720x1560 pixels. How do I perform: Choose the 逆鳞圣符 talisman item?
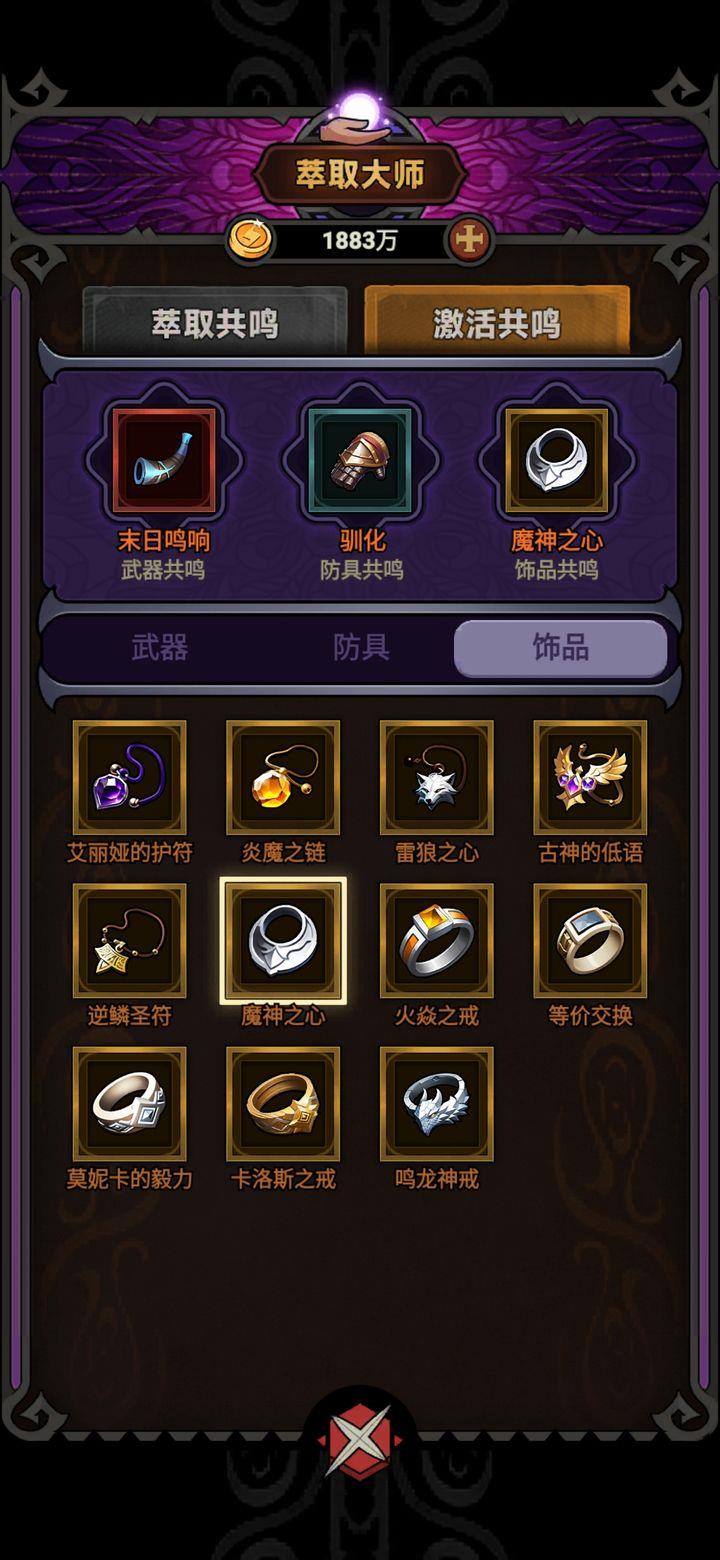point(129,941)
